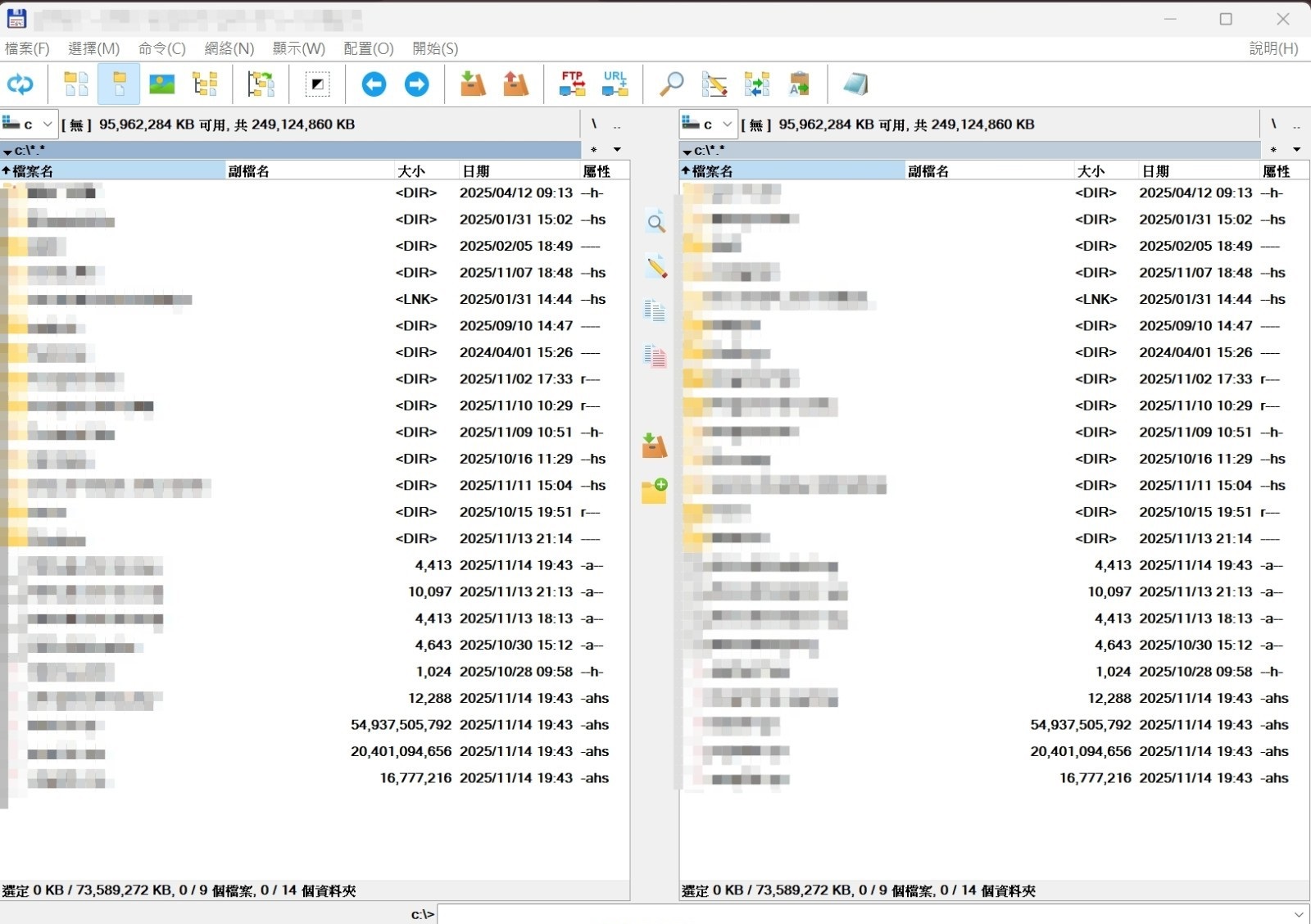This screenshot has width=1311, height=924.
Task: Click the Notepad icon in the toolbar
Action: [855, 84]
